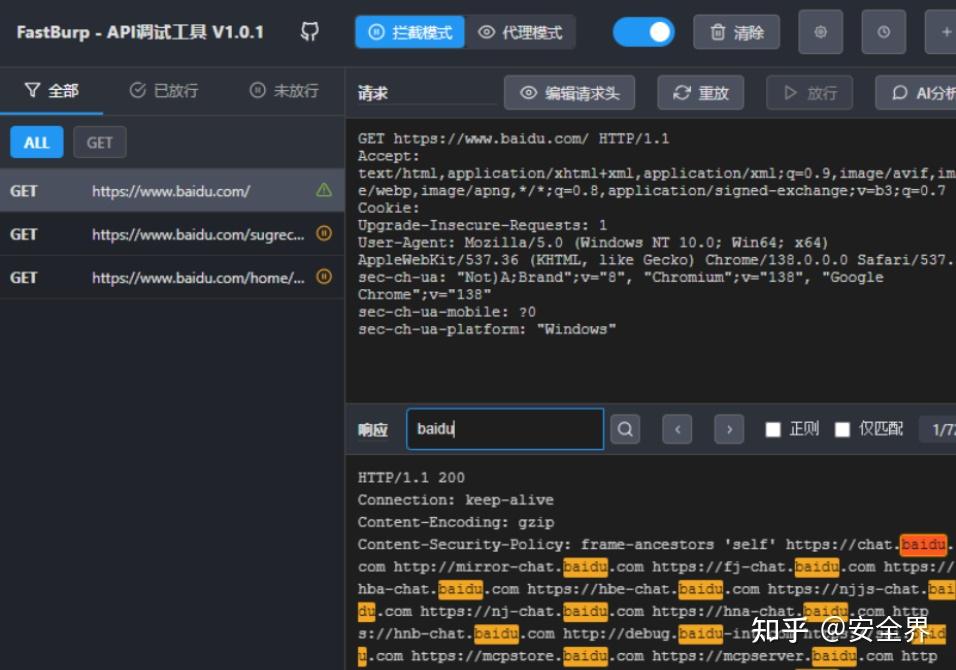Image resolution: width=956 pixels, height=670 pixels.
Task: Click the 'Cookie:' header line
Action: [x=388, y=208]
